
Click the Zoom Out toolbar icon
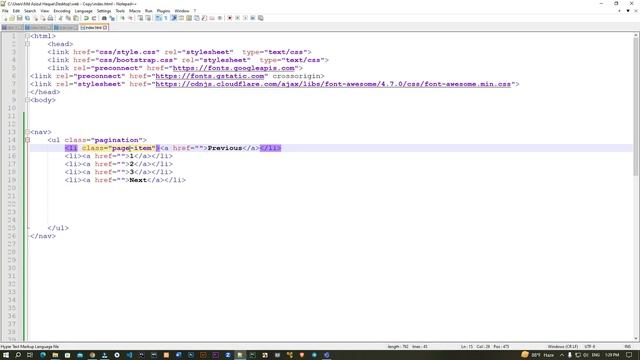click(x=130, y=18)
